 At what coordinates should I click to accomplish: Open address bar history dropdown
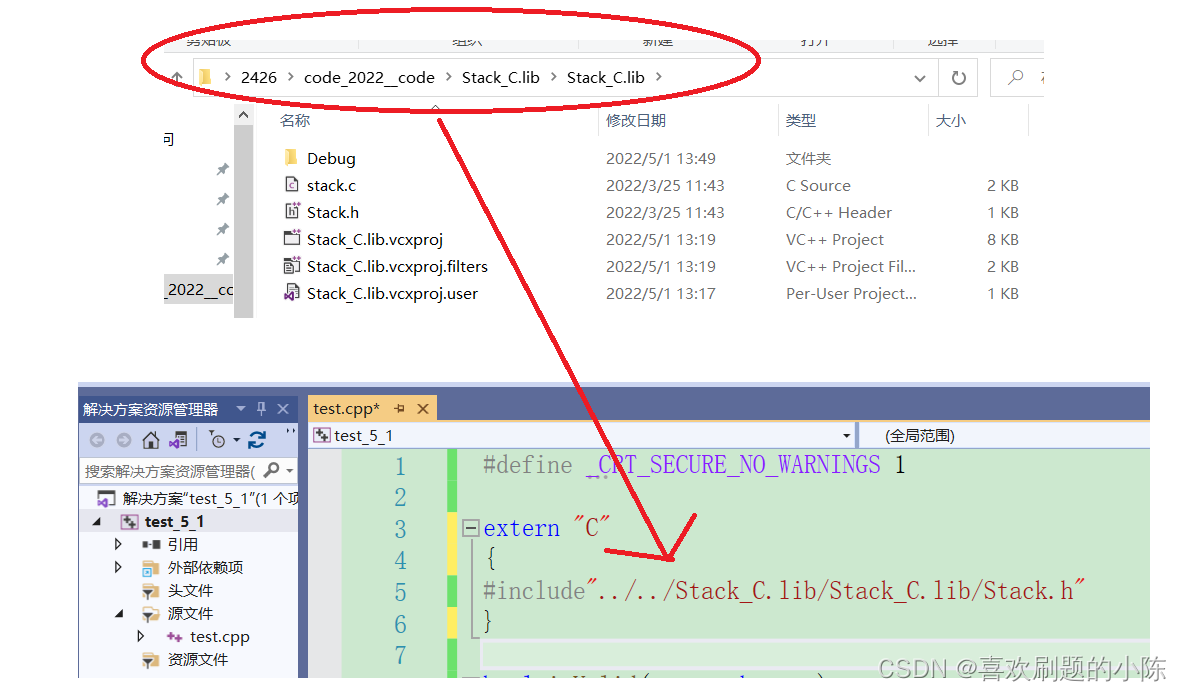[x=920, y=78]
